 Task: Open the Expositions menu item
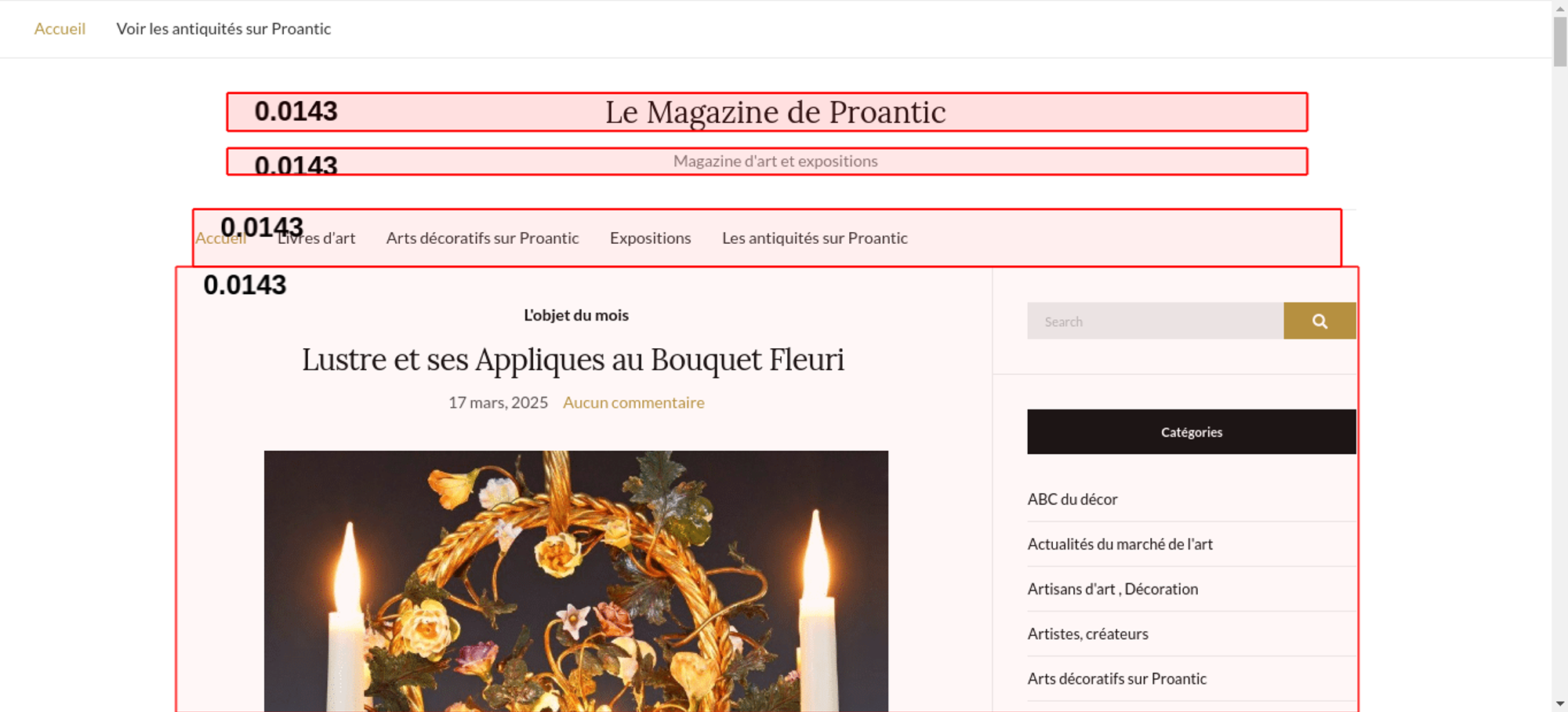[651, 238]
